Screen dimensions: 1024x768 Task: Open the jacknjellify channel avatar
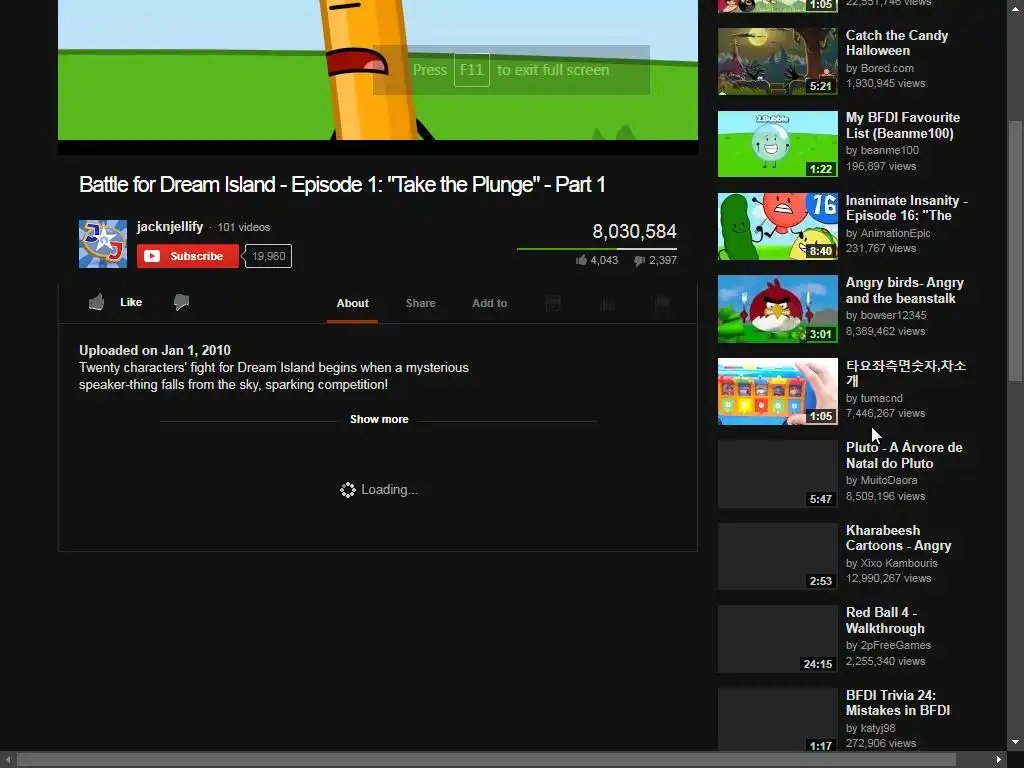pos(103,244)
